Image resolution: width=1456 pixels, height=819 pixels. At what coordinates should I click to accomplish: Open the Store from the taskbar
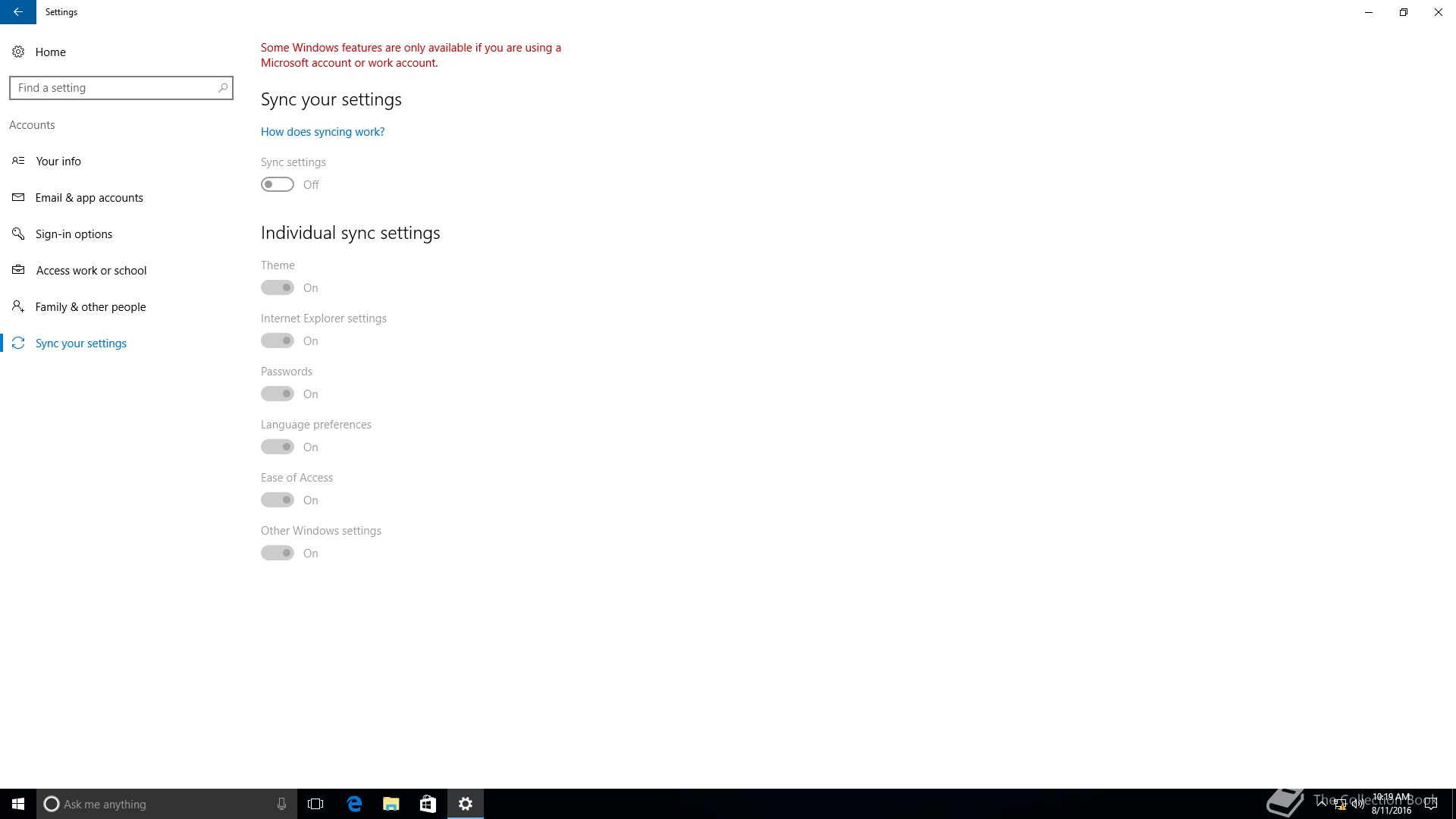(x=428, y=804)
